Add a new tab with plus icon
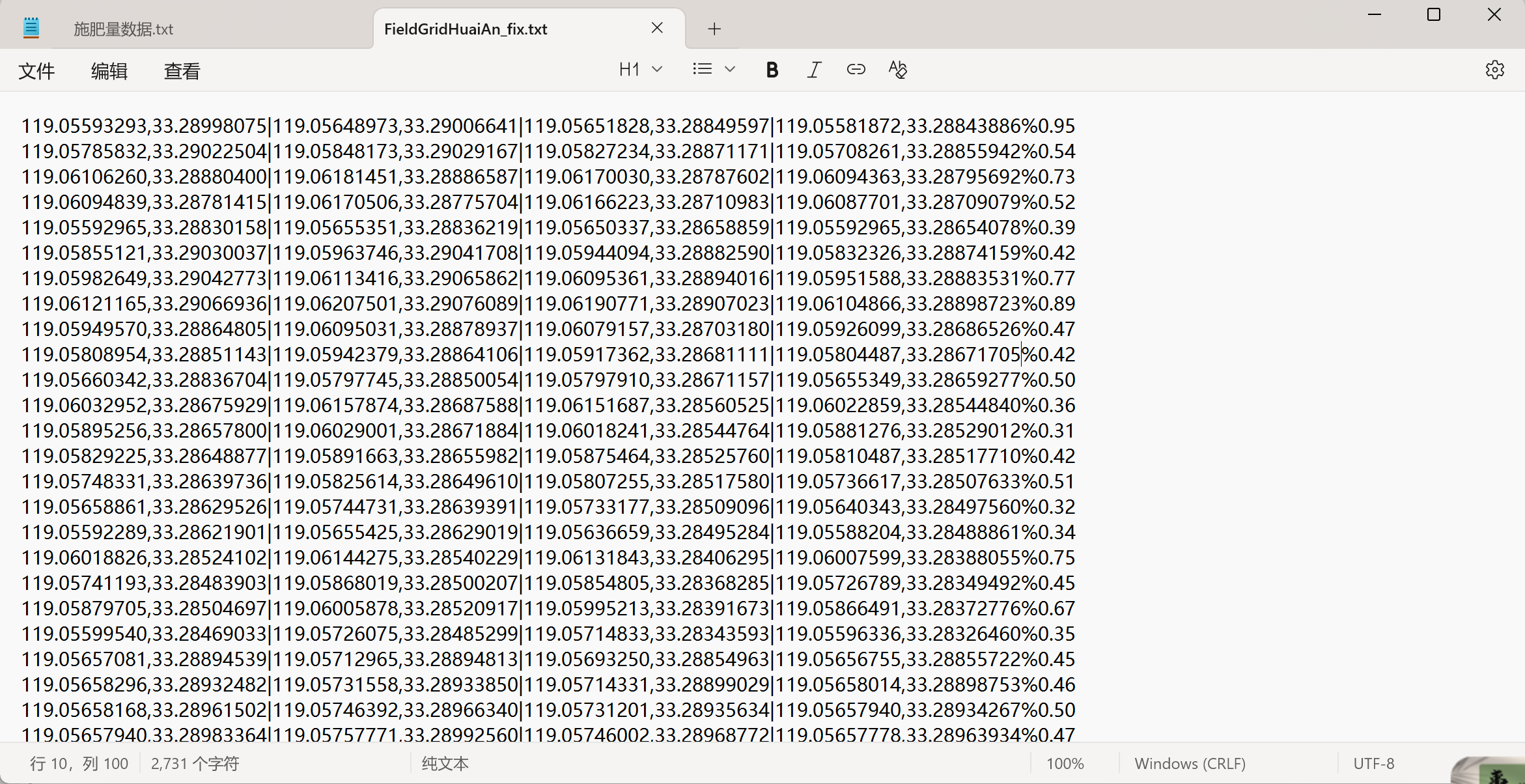This screenshot has width=1525, height=784. point(714,29)
